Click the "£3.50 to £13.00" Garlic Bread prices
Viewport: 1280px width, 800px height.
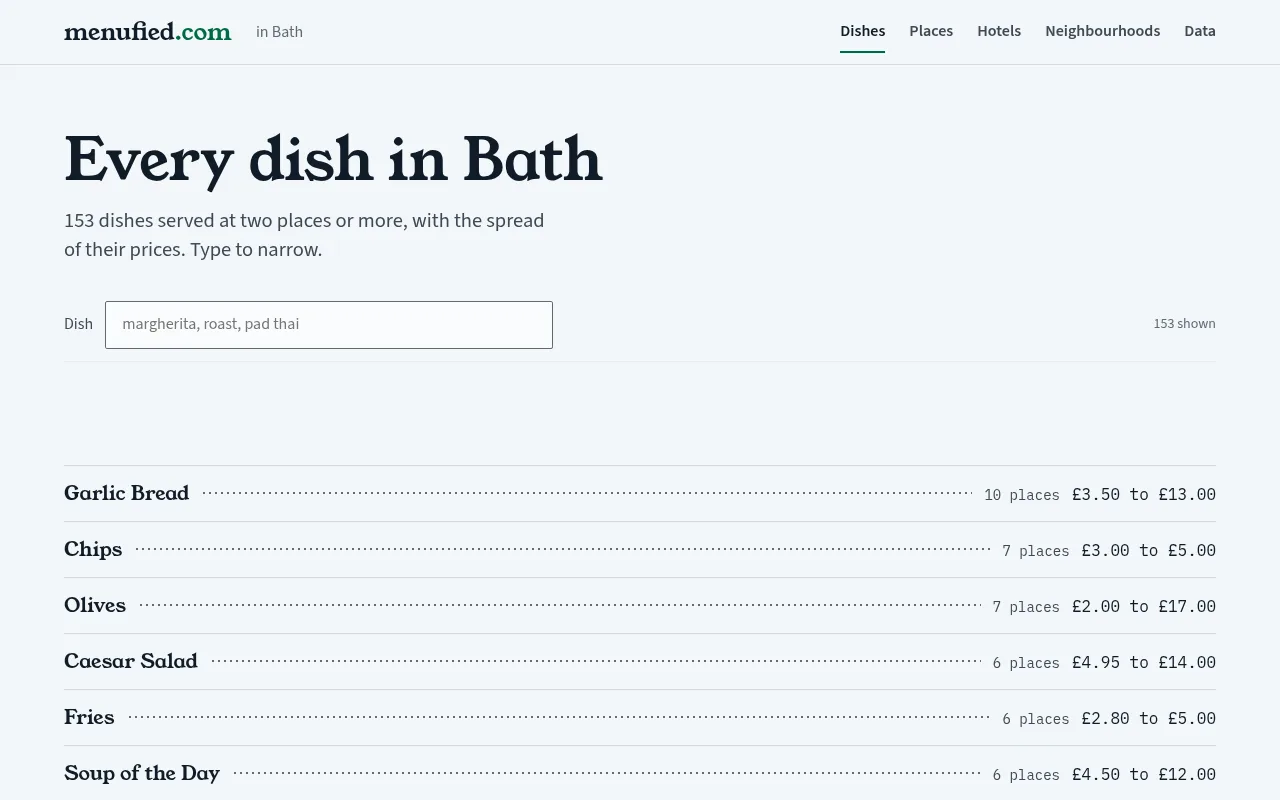click(1143, 494)
